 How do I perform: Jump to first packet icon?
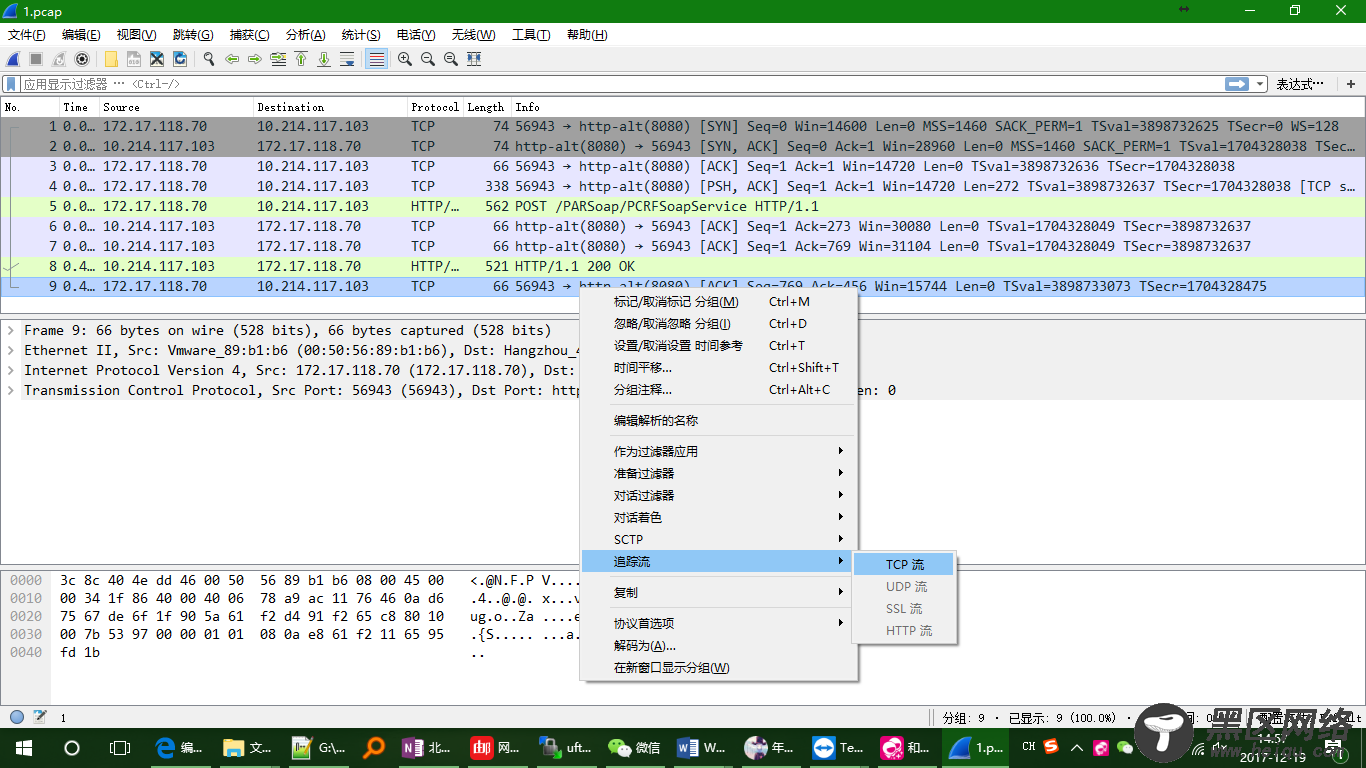coord(301,59)
